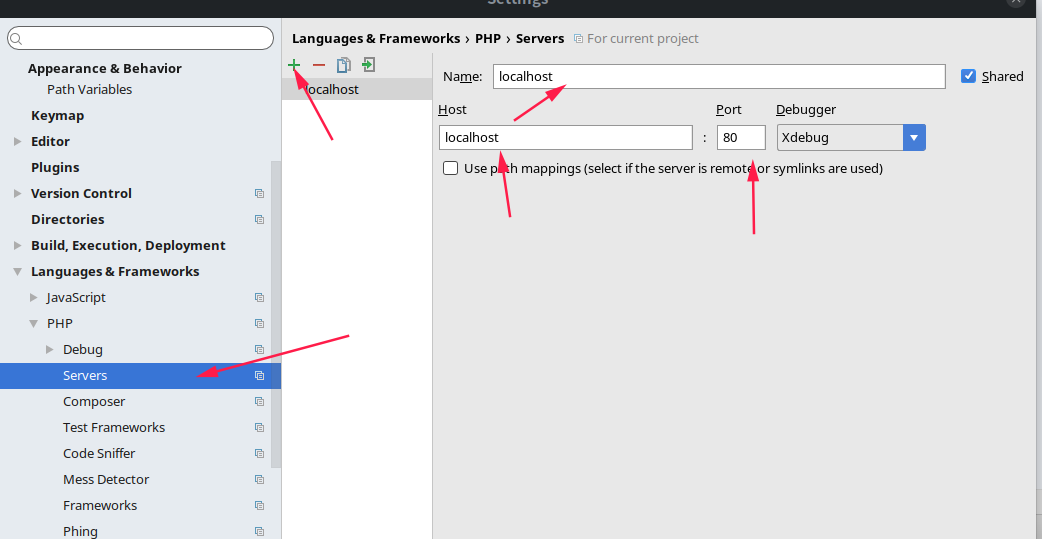This screenshot has width=1042, height=539.
Task: Click project-level icon beside Version Control
Action: pos(259,194)
